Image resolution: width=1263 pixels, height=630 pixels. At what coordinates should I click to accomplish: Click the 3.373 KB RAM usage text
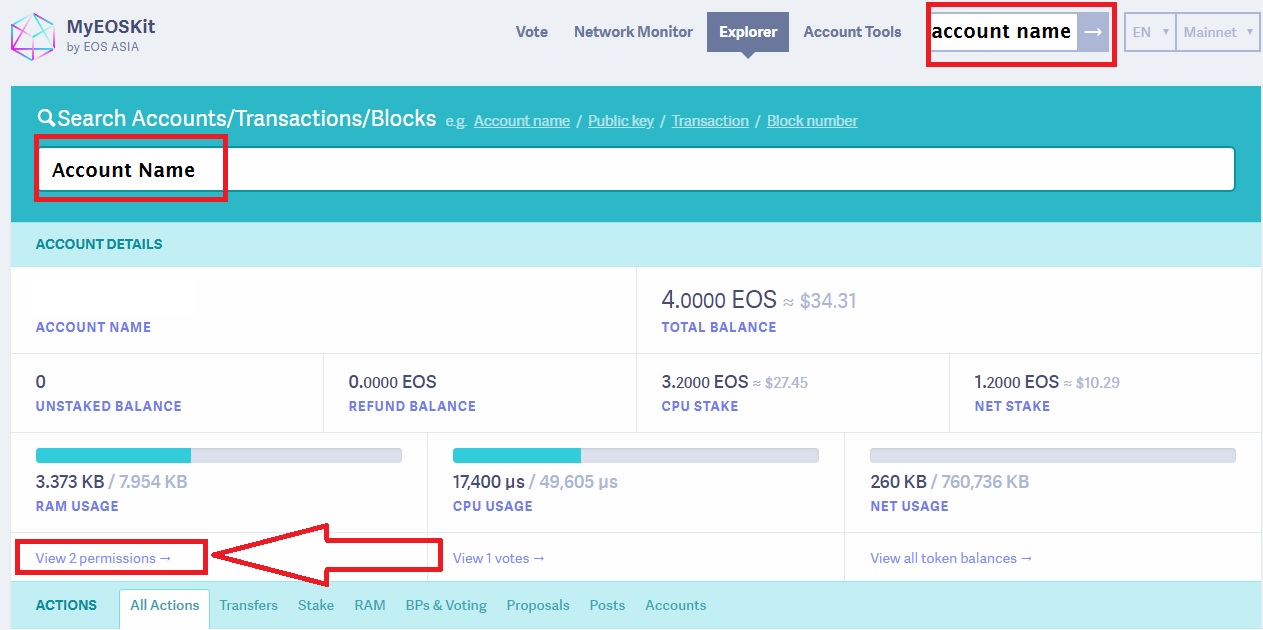(x=70, y=482)
